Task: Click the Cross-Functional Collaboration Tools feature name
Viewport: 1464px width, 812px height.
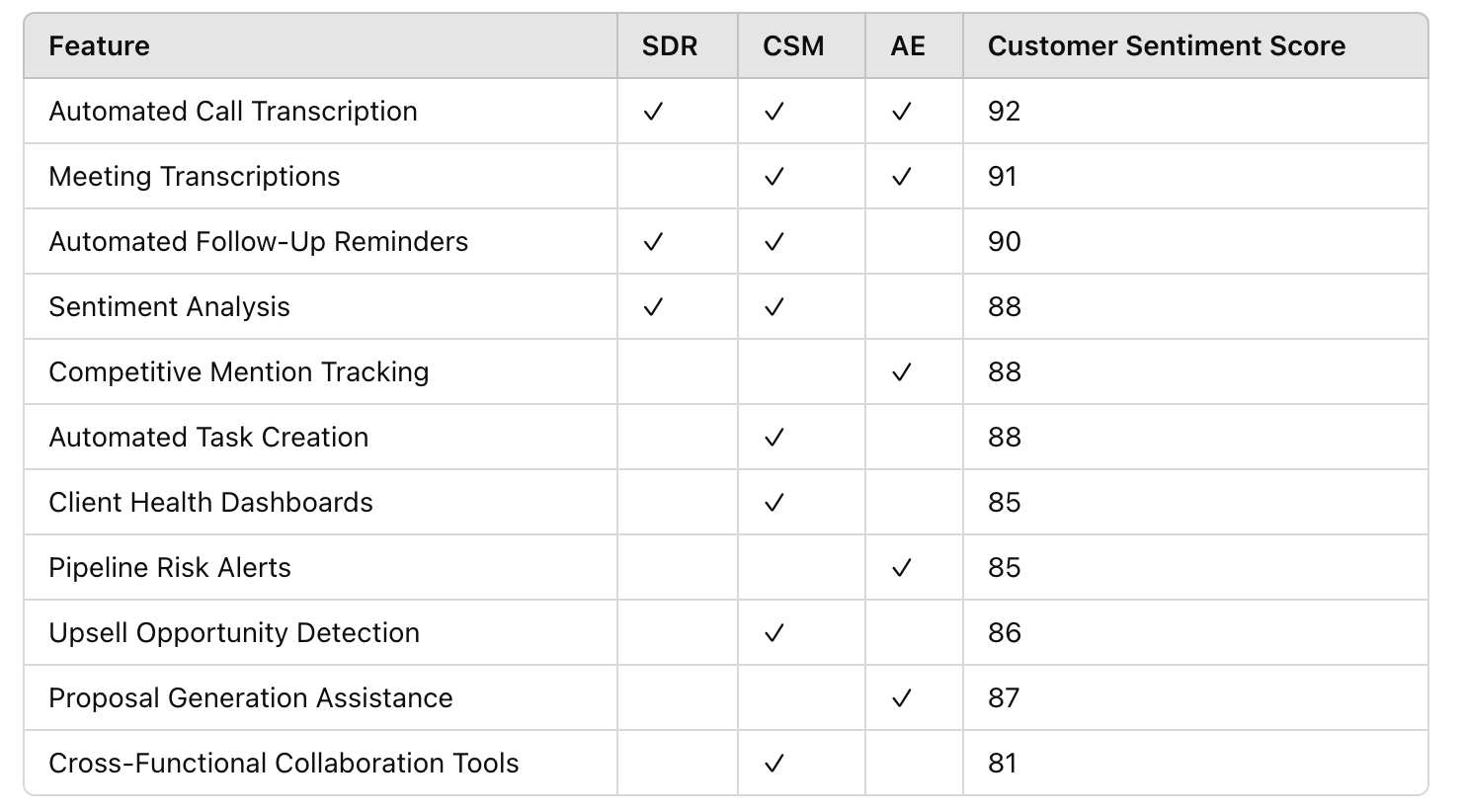Action: click(x=285, y=764)
